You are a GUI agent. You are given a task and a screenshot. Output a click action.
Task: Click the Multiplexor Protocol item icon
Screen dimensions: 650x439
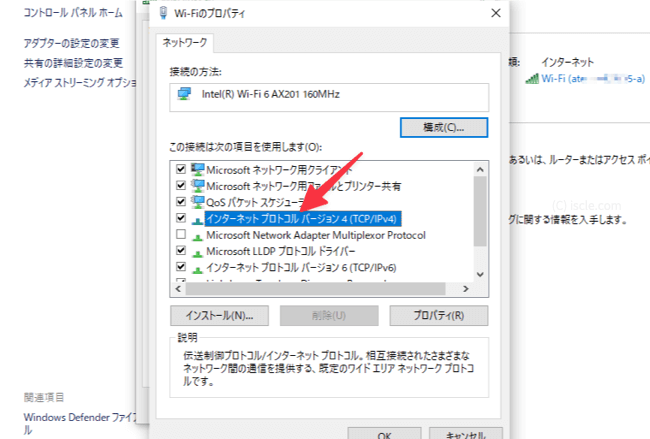(197, 237)
